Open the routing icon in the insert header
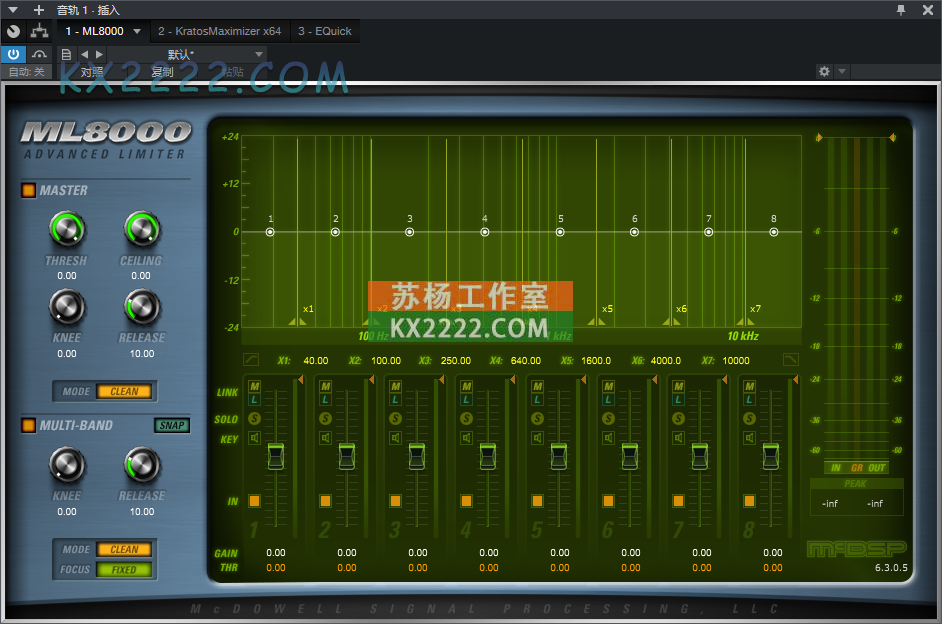 [x=40, y=31]
